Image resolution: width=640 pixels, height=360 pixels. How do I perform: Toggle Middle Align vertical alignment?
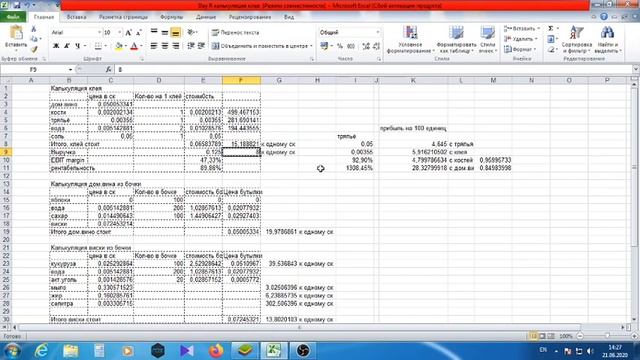coord(164,32)
